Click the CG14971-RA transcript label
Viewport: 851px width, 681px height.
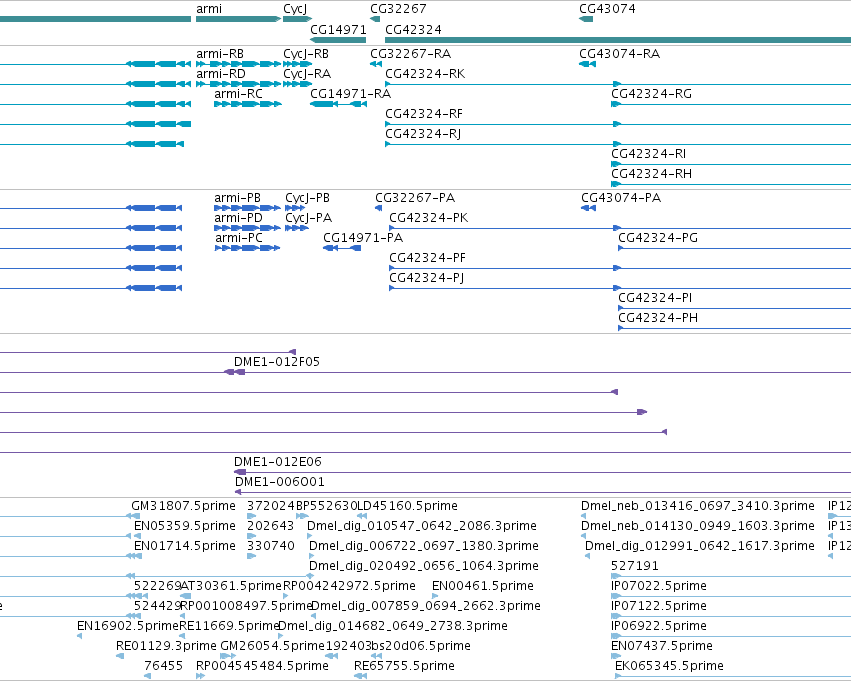351,94
